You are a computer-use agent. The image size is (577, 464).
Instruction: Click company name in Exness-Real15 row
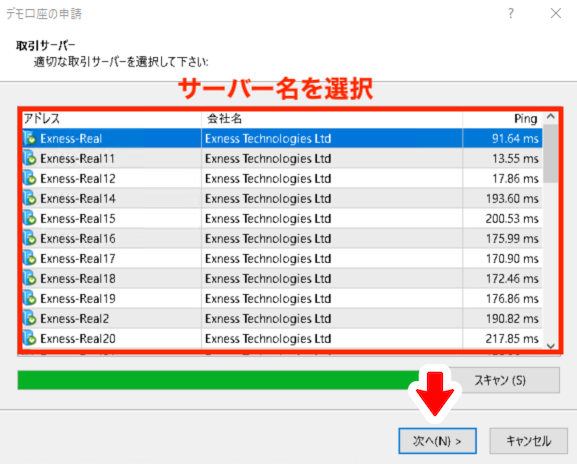(x=268, y=219)
